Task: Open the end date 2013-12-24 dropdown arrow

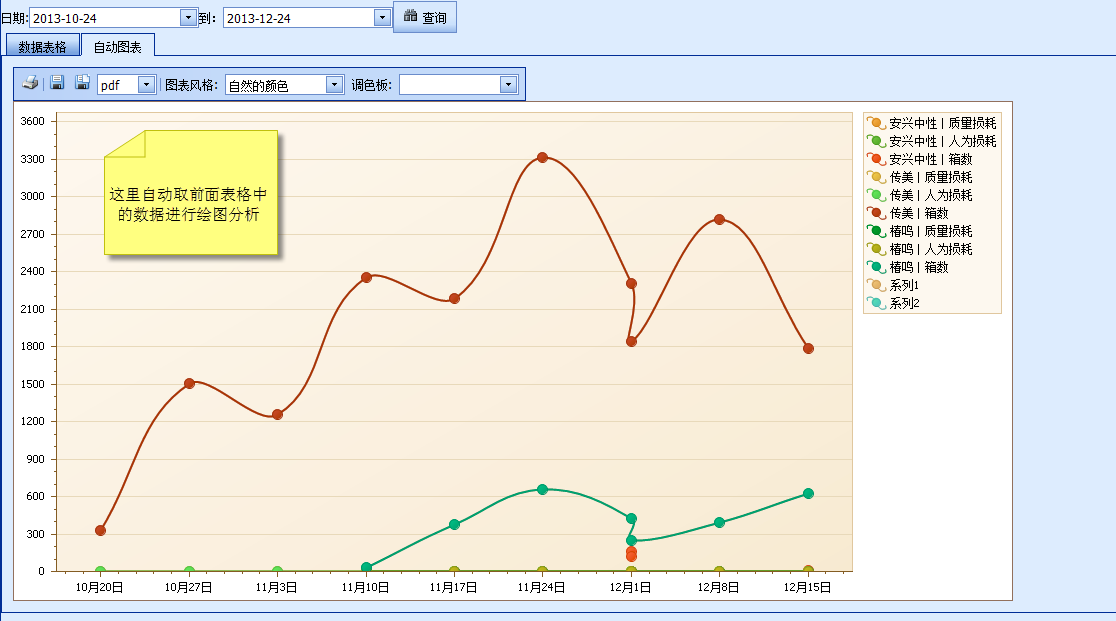Action: [382, 18]
